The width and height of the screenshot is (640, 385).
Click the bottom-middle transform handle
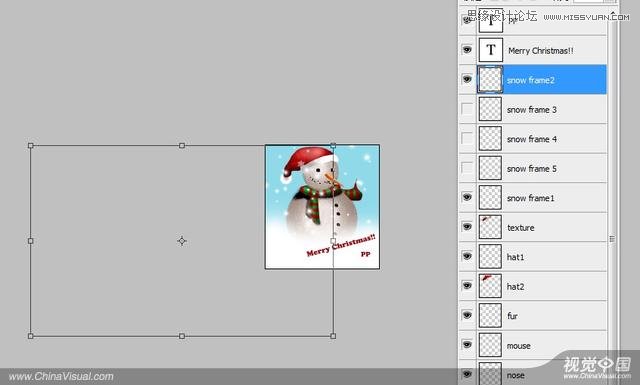point(182,336)
